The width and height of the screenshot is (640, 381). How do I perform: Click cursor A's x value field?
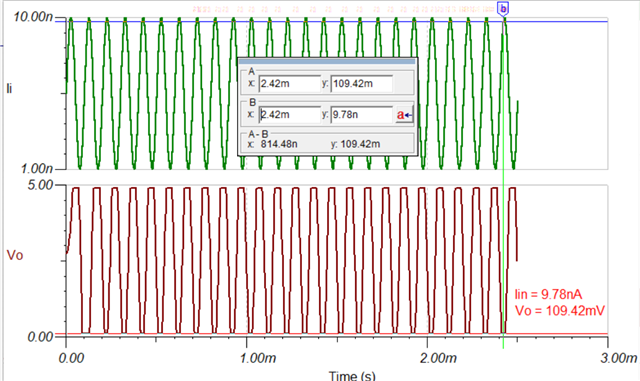tap(290, 84)
